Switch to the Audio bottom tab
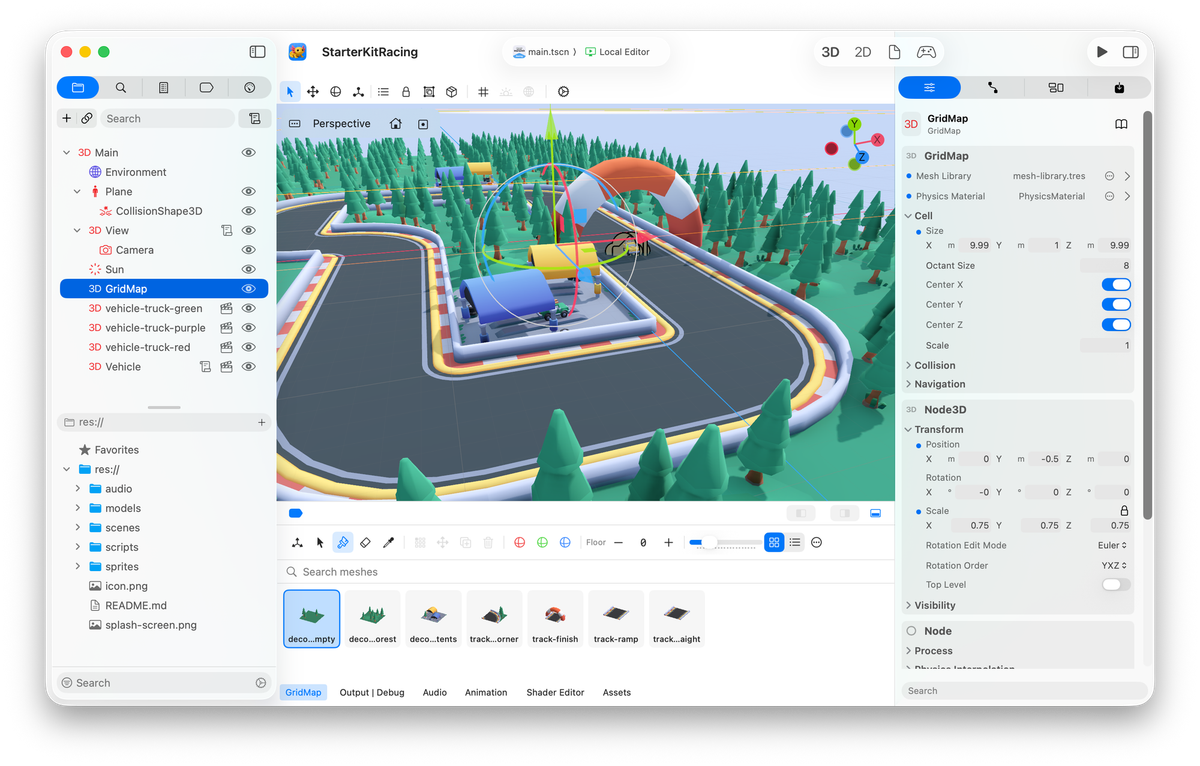Viewport: 1200px width, 766px height. click(435, 692)
